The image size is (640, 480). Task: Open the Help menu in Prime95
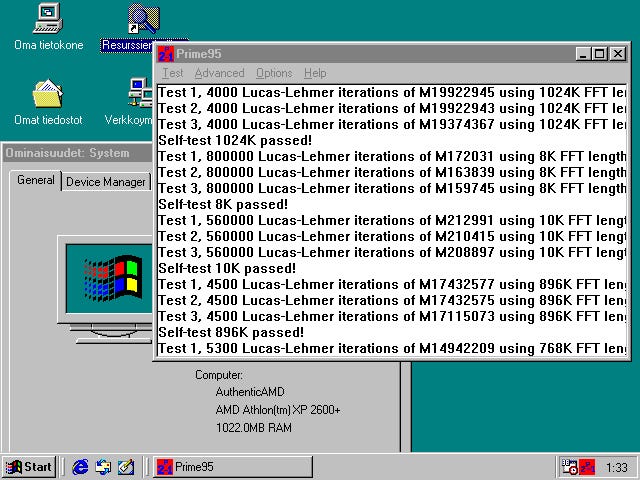click(x=315, y=73)
